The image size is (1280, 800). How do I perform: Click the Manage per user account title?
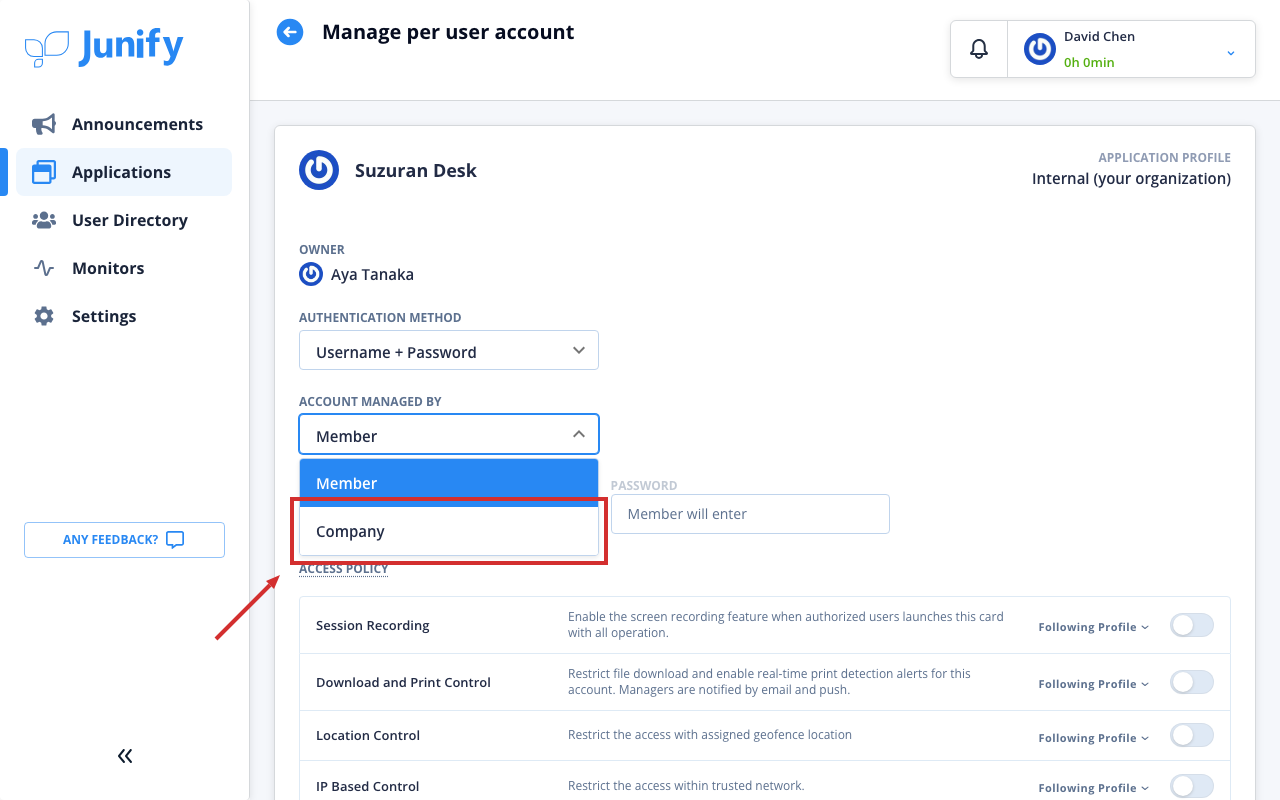(448, 32)
